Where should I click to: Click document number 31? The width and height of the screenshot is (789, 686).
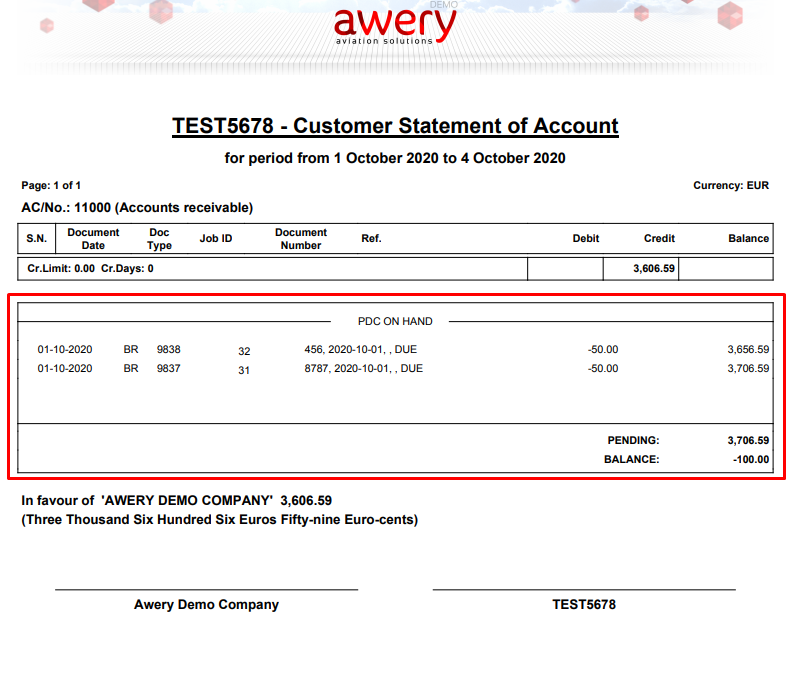(x=244, y=370)
